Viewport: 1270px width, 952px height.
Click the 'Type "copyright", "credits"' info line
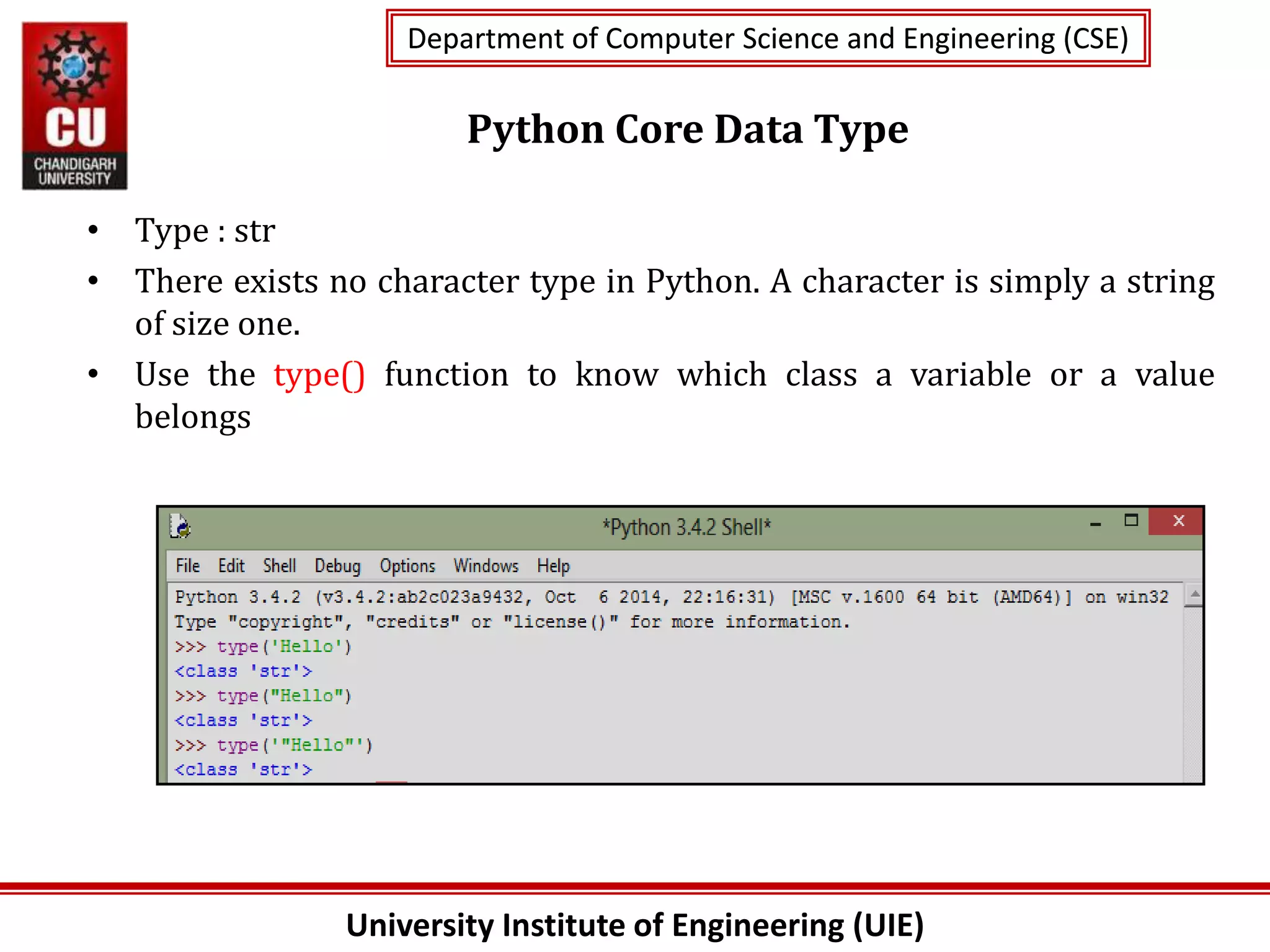(512, 622)
